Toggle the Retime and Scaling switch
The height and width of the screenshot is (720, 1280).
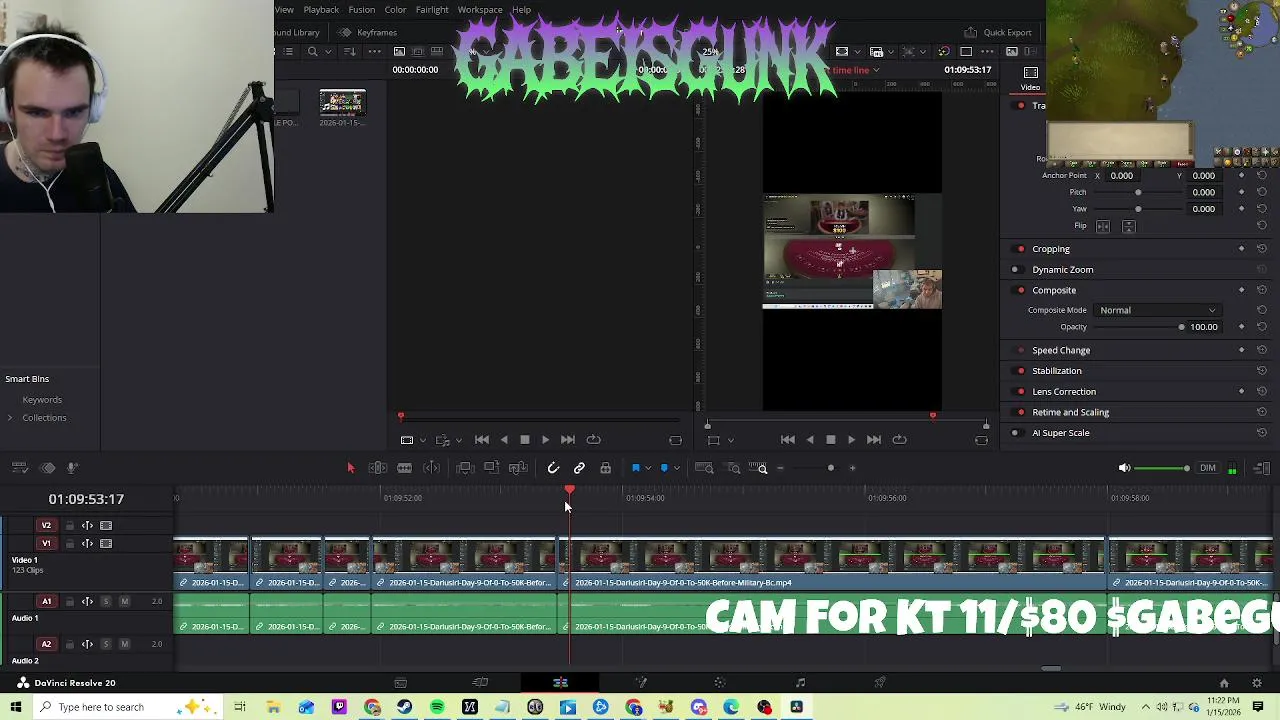click(x=1020, y=412)
